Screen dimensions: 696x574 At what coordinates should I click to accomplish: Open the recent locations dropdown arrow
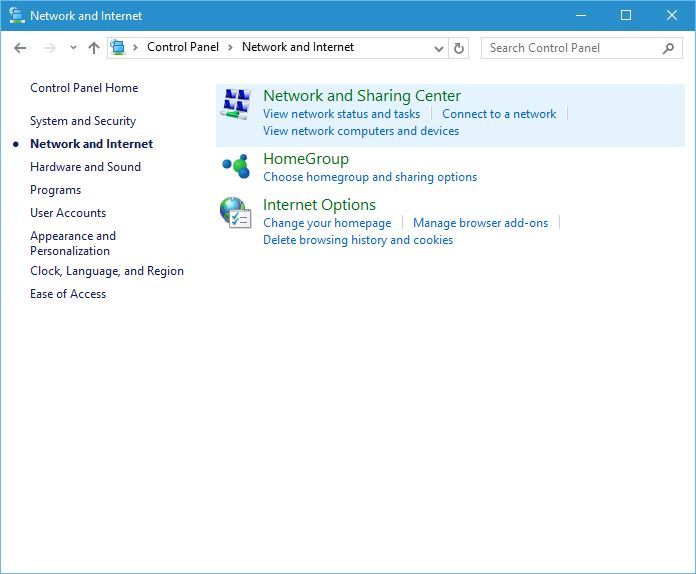click(x=73, y=48)
